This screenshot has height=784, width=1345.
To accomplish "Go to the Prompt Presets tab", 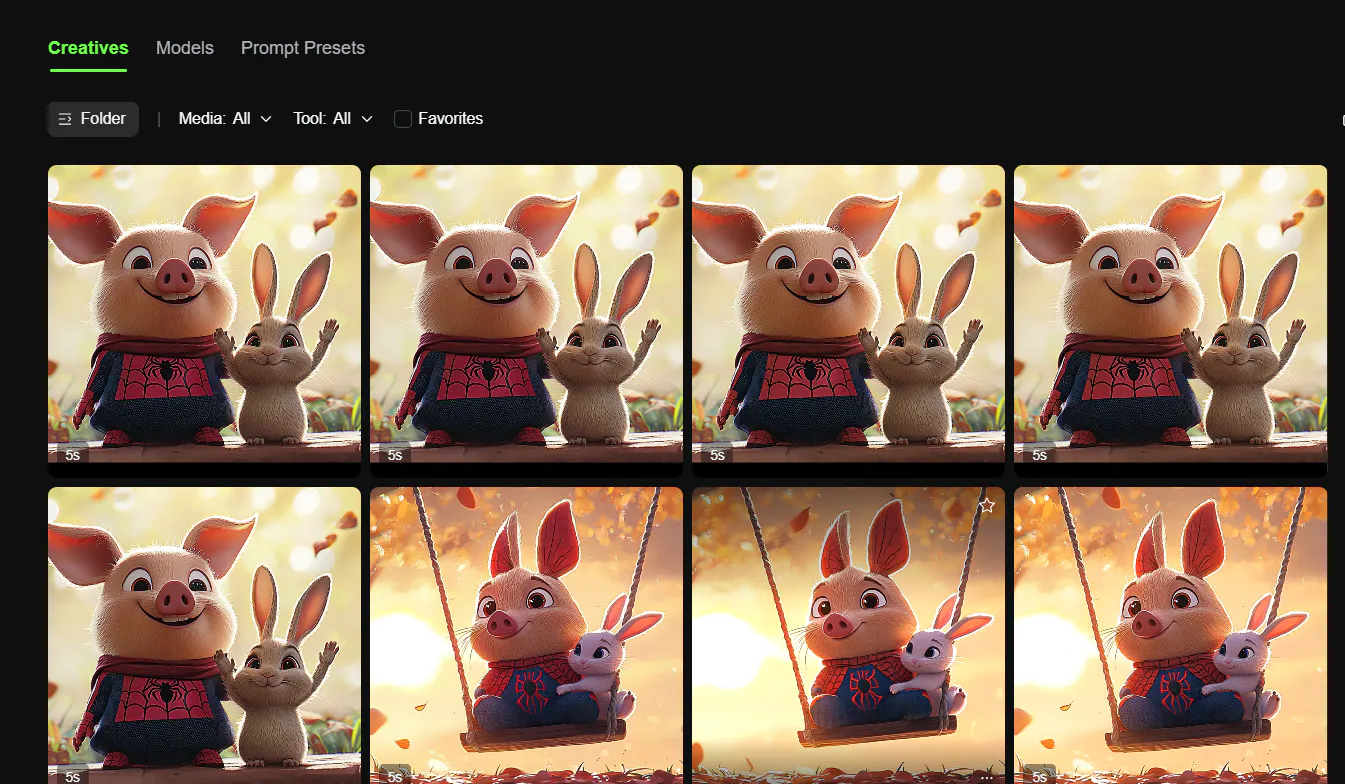I will [303, 48].
